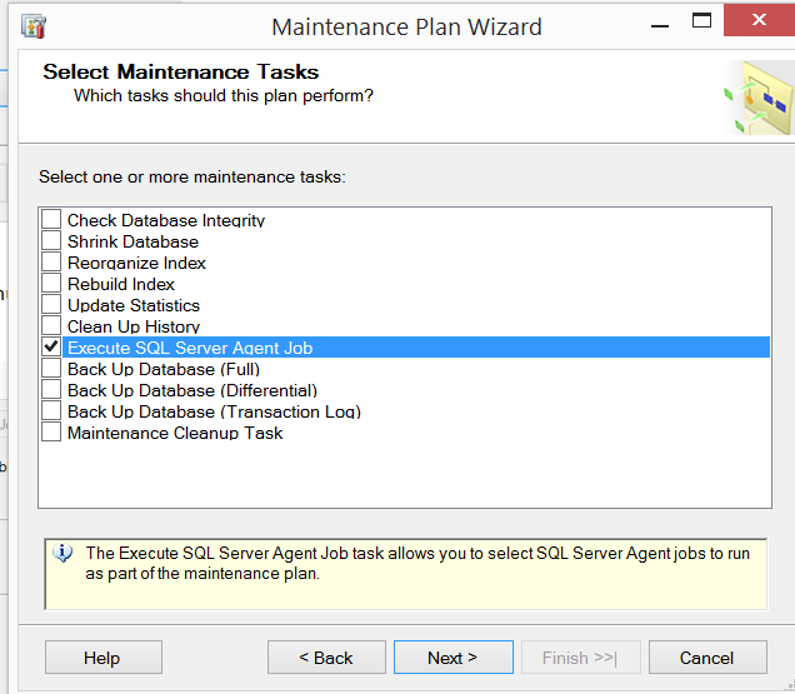Check the Clean Up History checkbox

(51, 326)
